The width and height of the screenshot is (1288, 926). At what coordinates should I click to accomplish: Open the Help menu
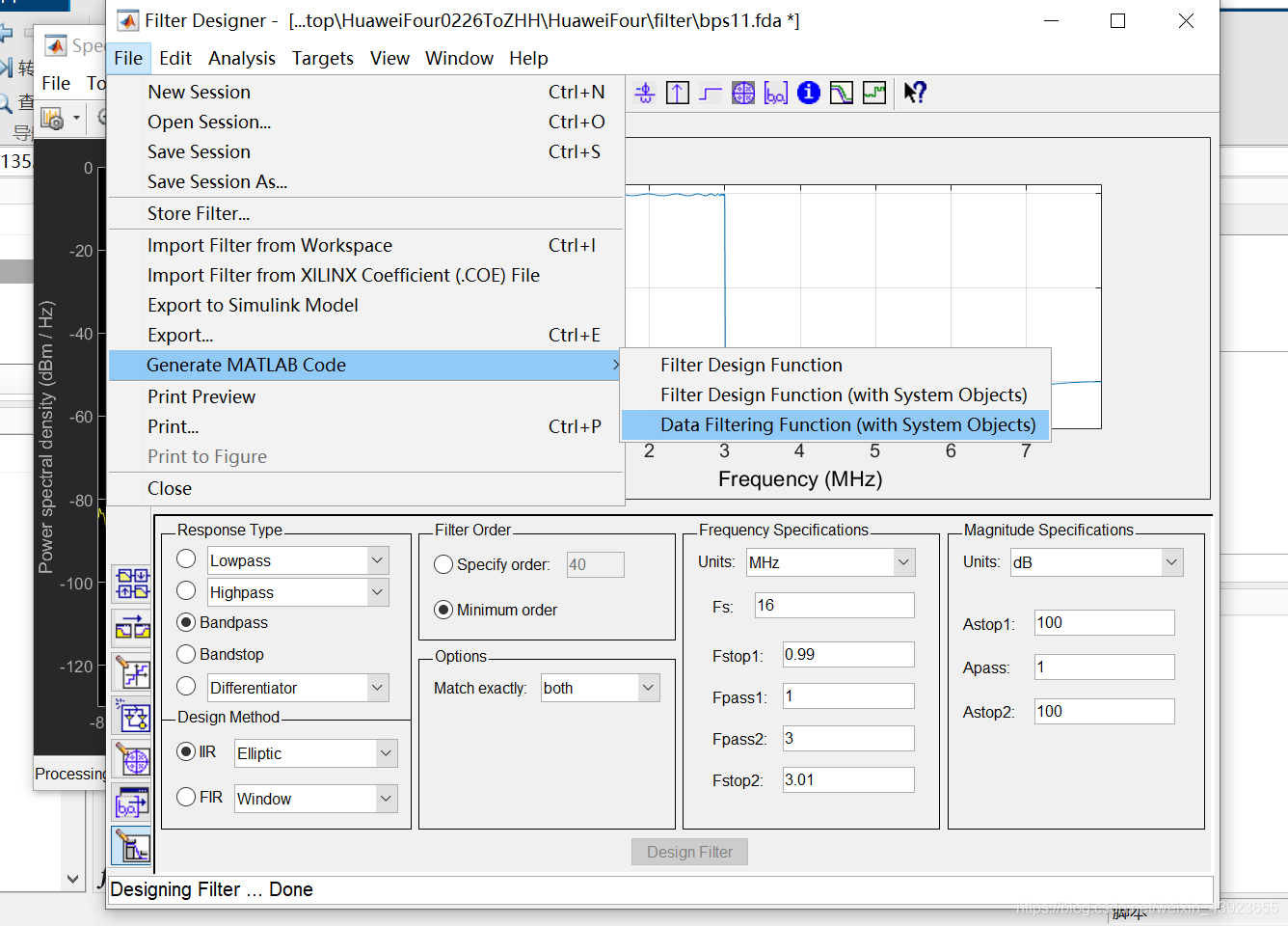(528, 58)
